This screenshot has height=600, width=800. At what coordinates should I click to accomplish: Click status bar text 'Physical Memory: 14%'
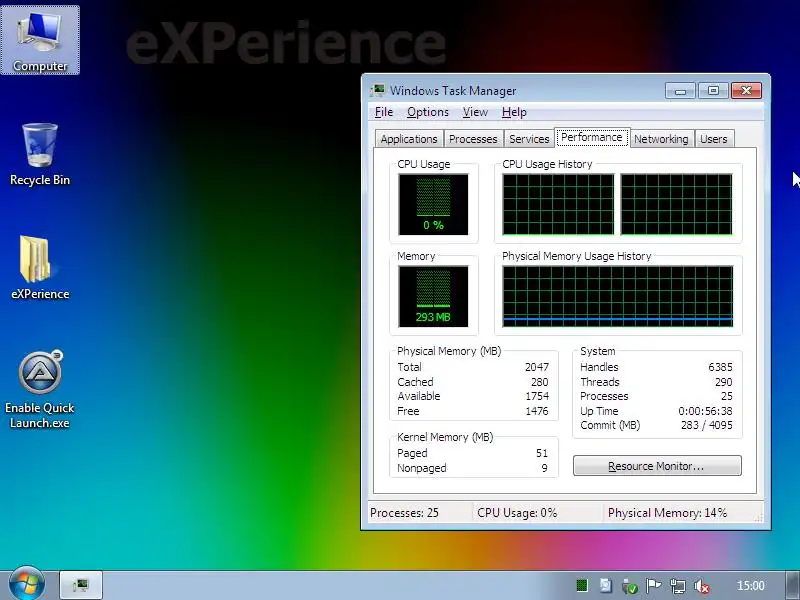click(x=667, y=513)
